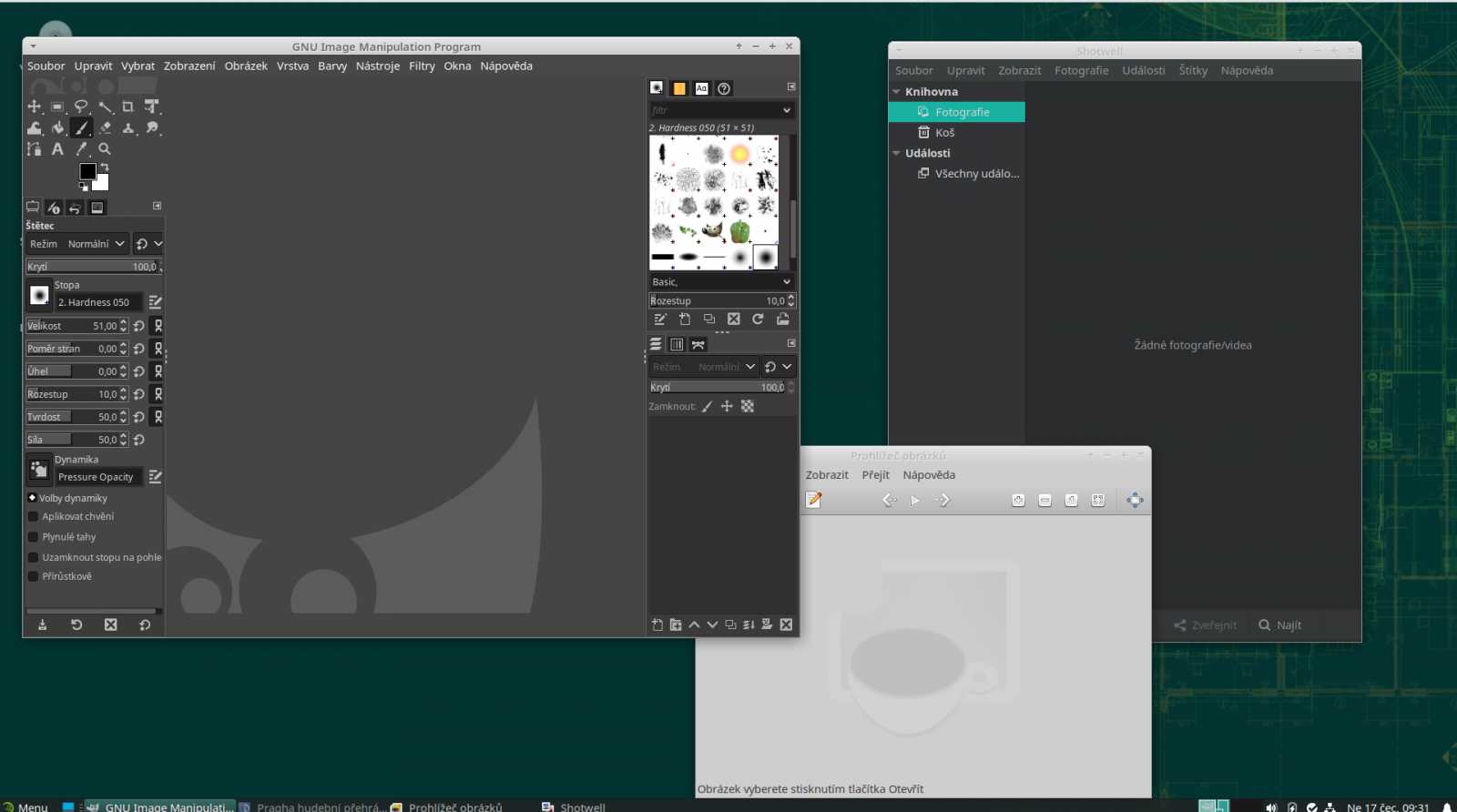This screenshot has width=1457, height=812.
Task: Open the Filtry menu in GIMP
Action: pos(422,66)
